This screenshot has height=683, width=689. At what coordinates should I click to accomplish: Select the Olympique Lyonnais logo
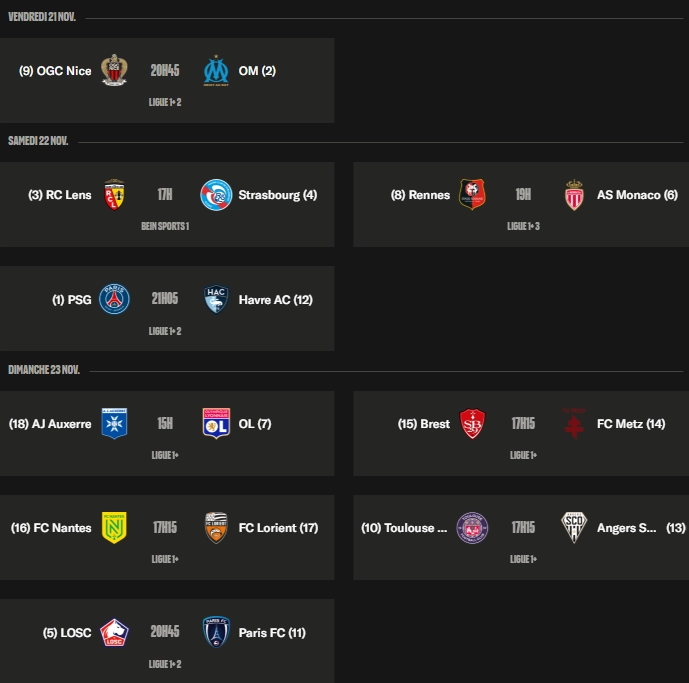[x=216, y=423]
